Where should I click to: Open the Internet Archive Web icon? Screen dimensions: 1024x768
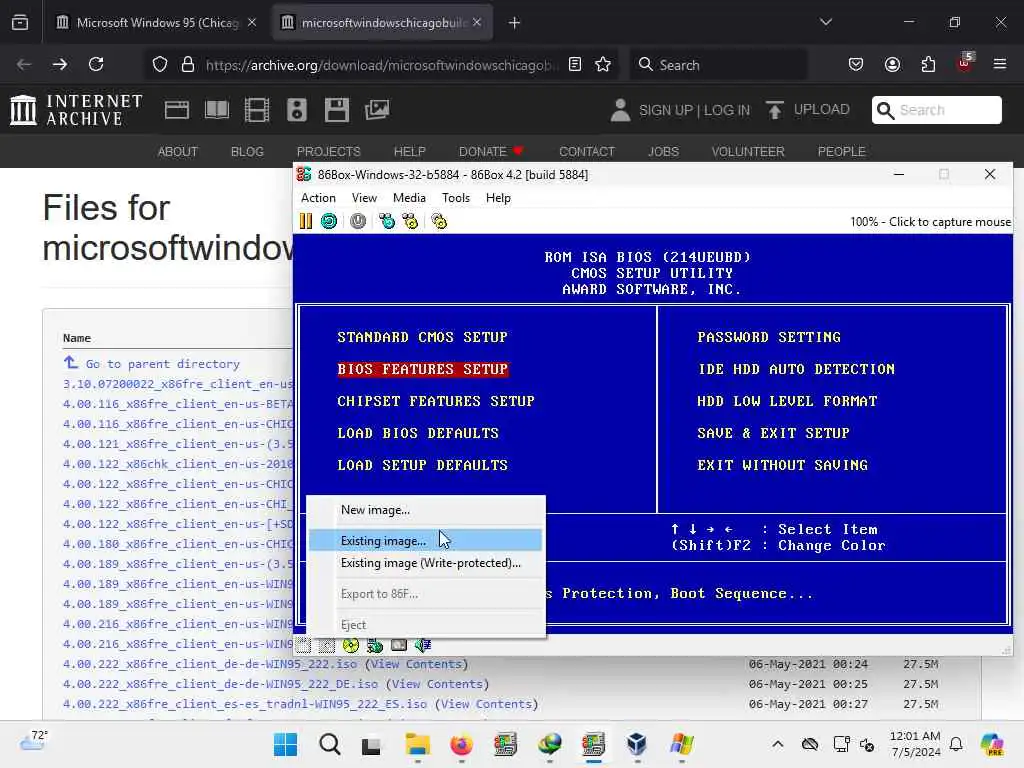tap(177, 110)
